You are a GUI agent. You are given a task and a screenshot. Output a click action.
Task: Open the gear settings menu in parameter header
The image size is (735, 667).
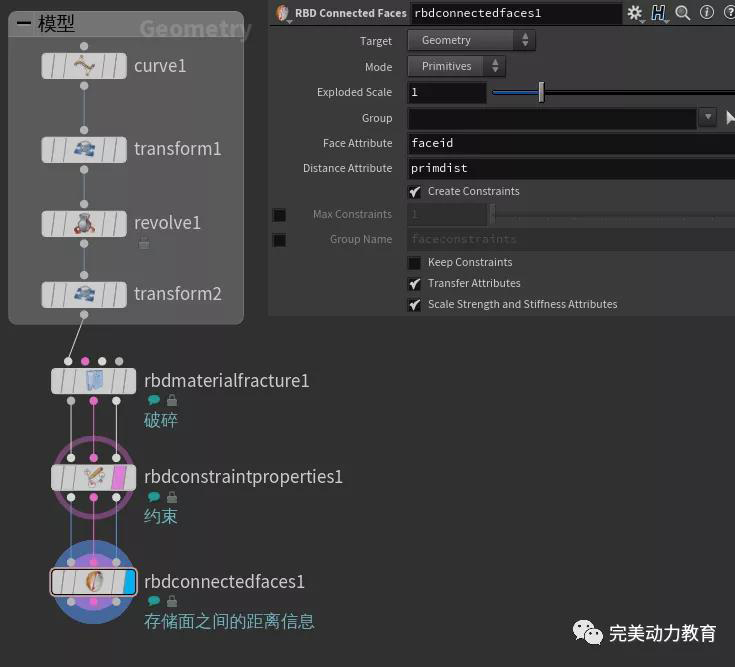pyautogui.click(x=634, y=13)
